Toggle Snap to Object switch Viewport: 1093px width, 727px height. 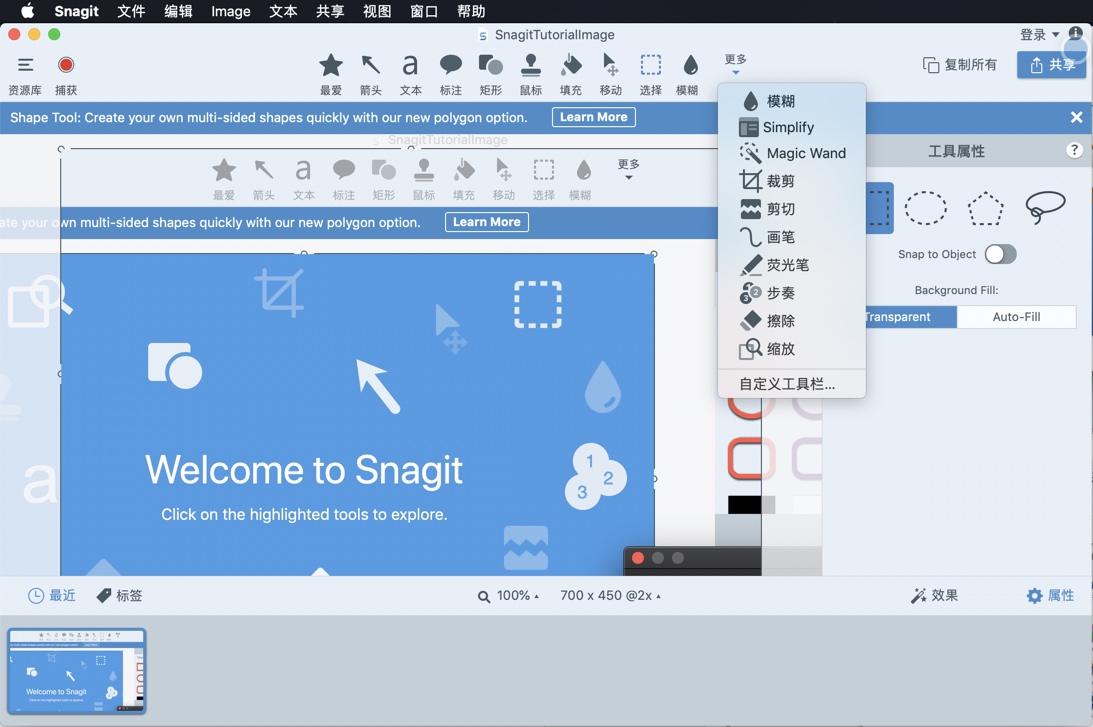[x=1000, y=254]
